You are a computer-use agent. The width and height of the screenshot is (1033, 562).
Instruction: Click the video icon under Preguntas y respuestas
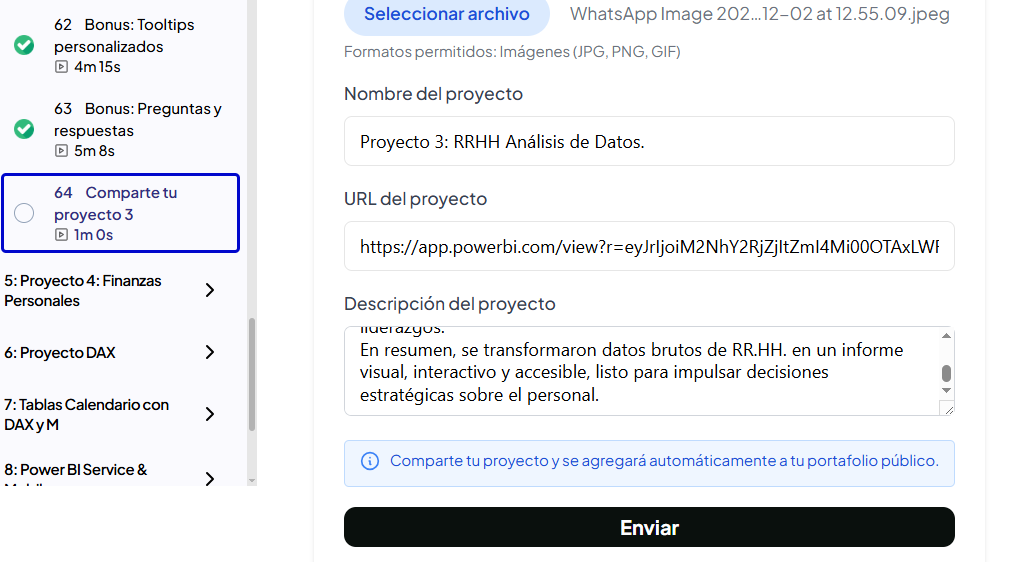(x=62, y=151)
